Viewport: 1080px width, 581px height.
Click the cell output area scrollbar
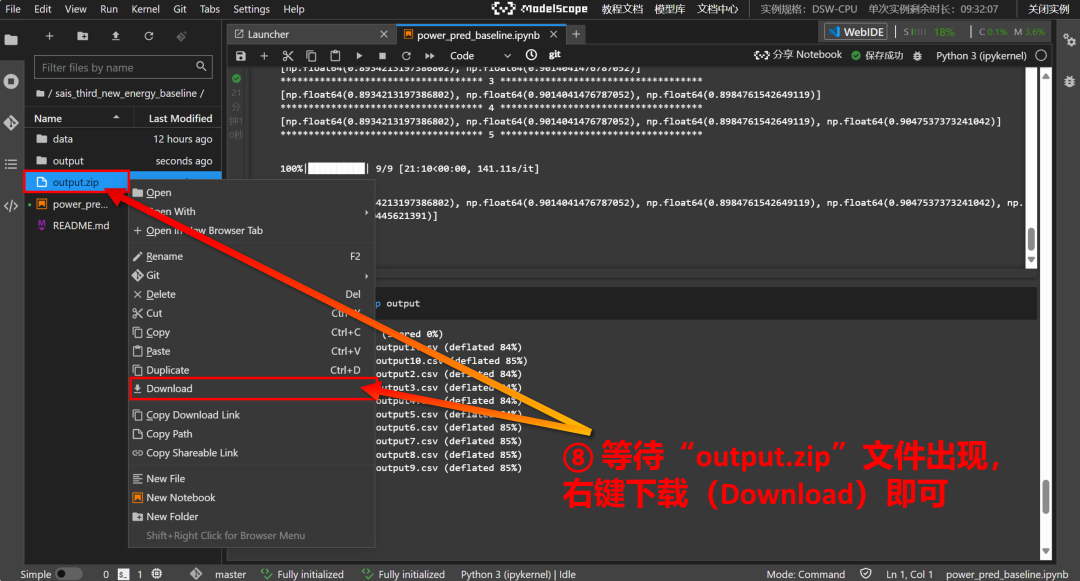click(1031, 239)
